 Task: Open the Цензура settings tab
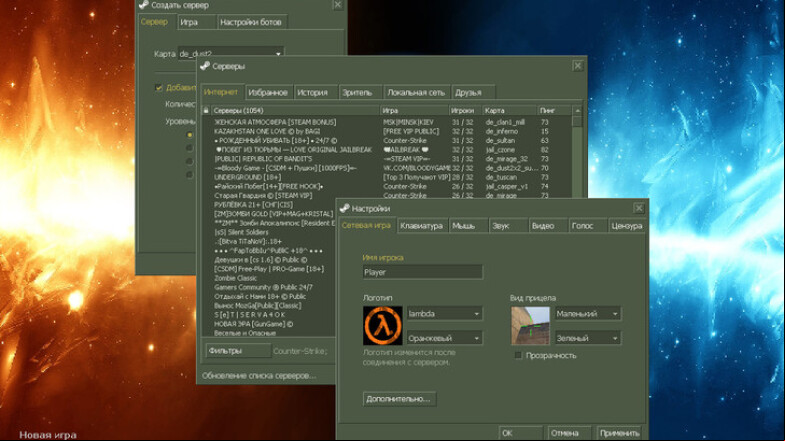click(627, 226)
